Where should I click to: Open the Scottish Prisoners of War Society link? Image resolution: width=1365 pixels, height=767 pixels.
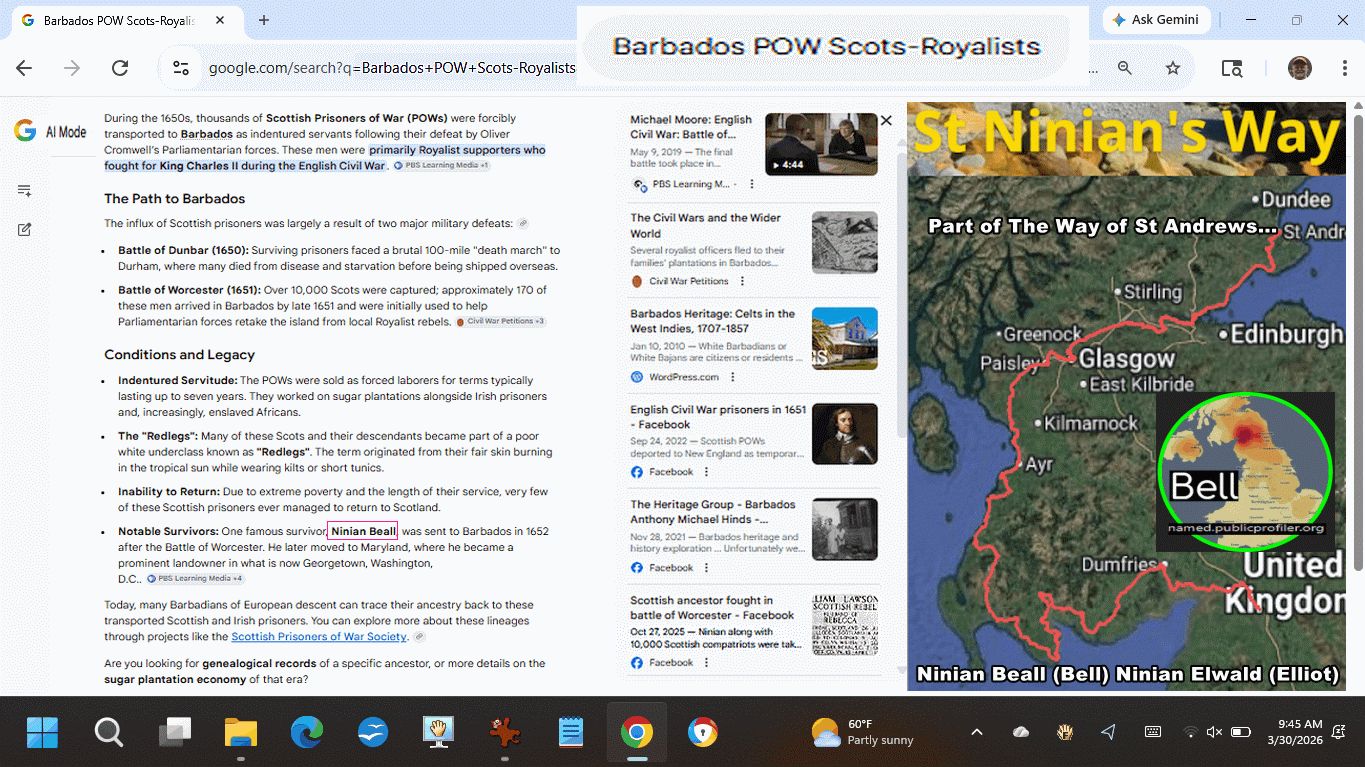319,637
